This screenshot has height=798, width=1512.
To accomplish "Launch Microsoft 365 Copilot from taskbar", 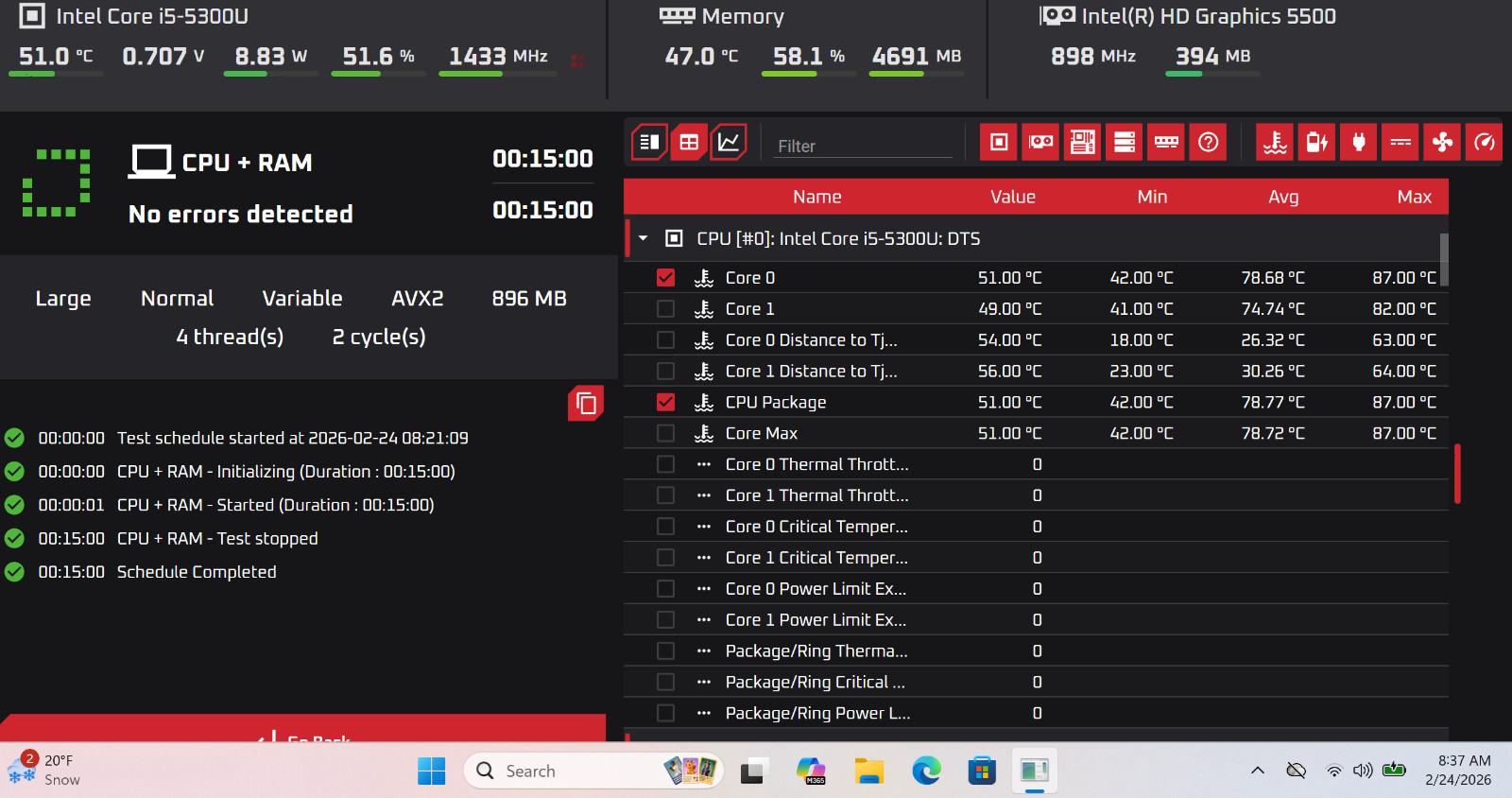I will click(x=811, y=772).
